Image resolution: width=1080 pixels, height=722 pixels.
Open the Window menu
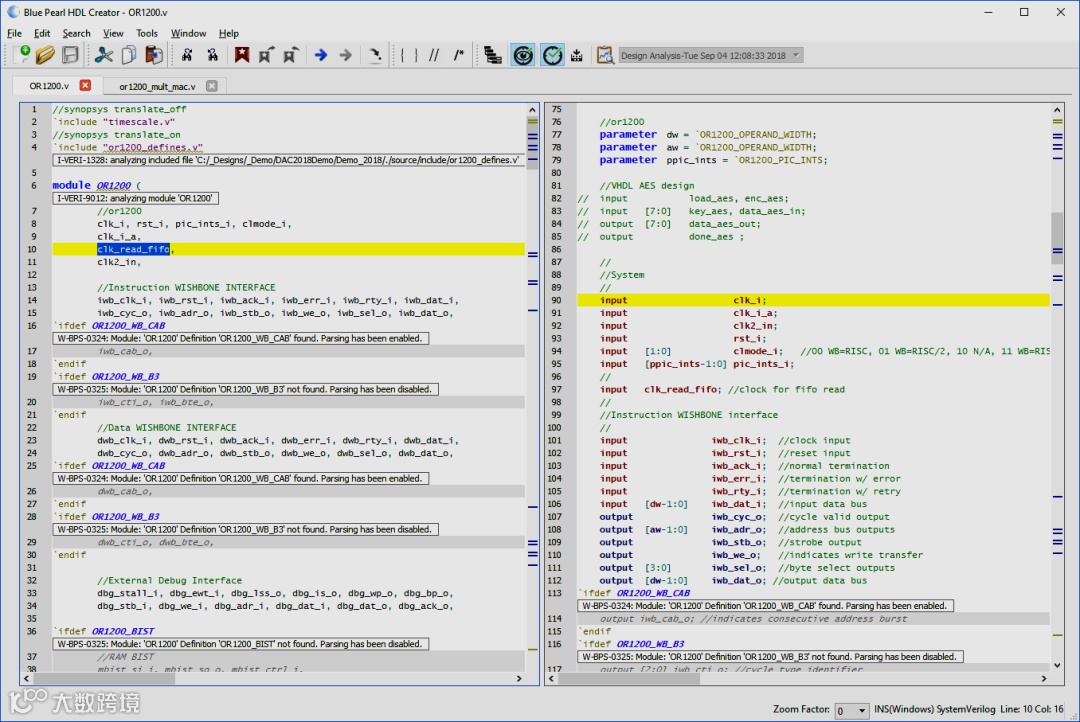click(188, 33)
